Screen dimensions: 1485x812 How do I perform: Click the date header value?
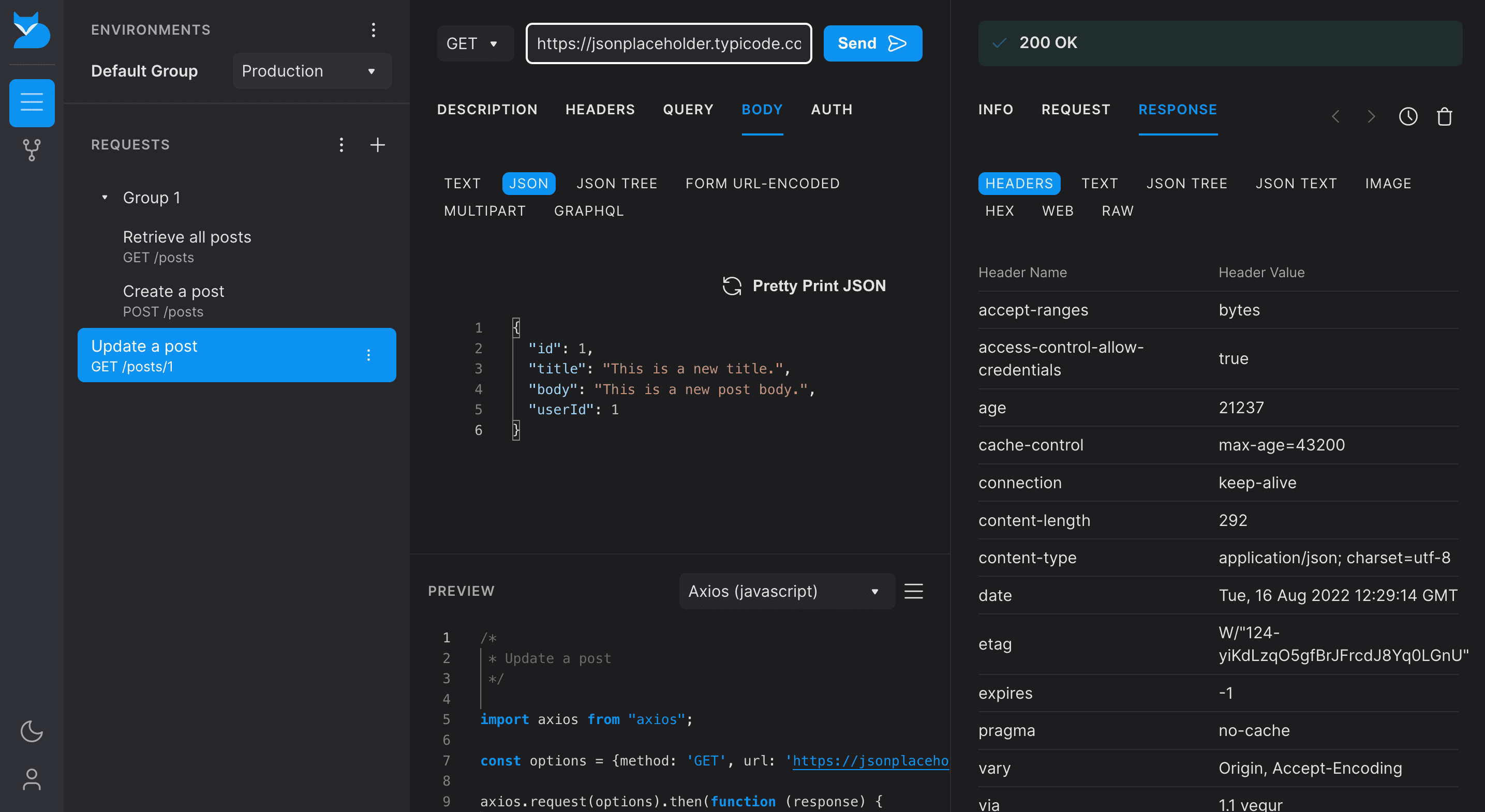(1337, 595)
